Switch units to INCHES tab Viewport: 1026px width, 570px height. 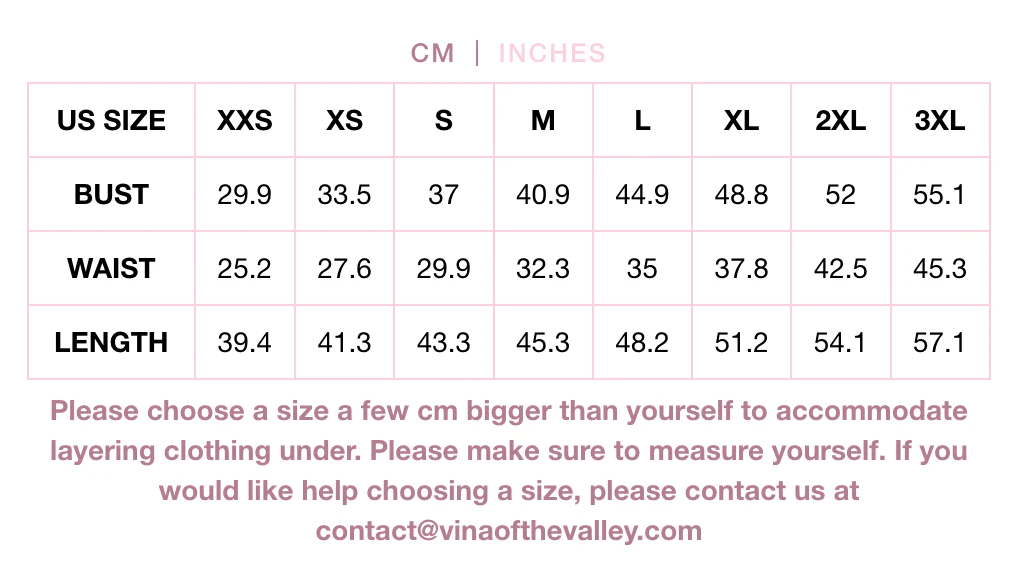(x=552, y=53)
